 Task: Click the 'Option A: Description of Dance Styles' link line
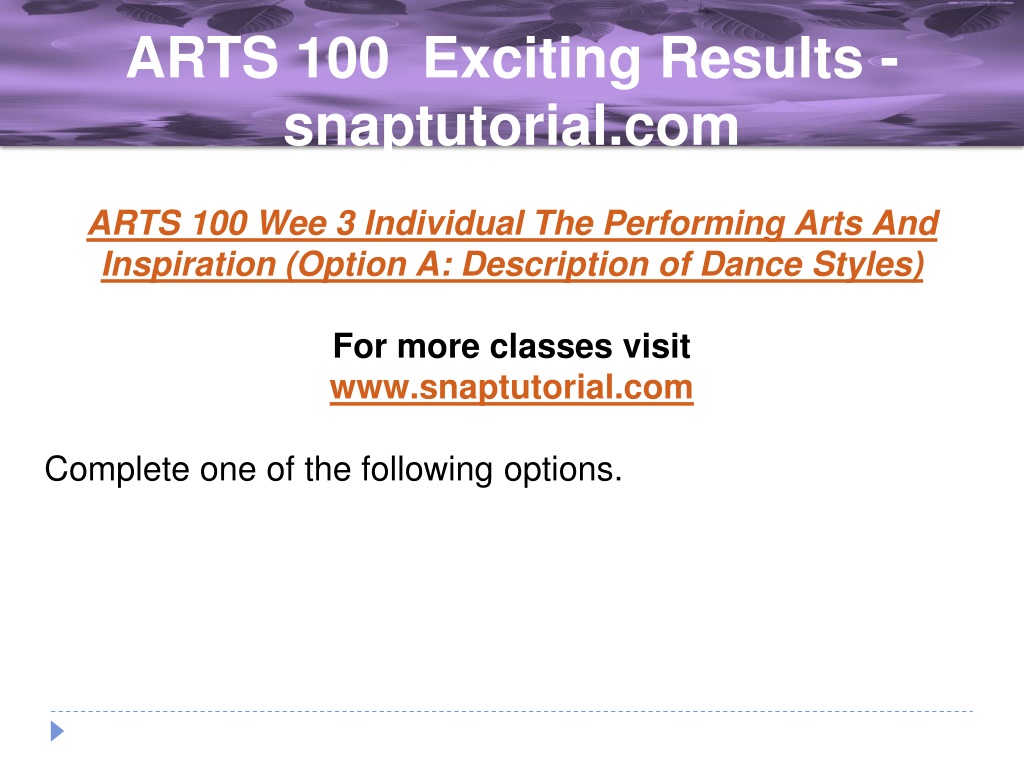(x=513, y=264)
